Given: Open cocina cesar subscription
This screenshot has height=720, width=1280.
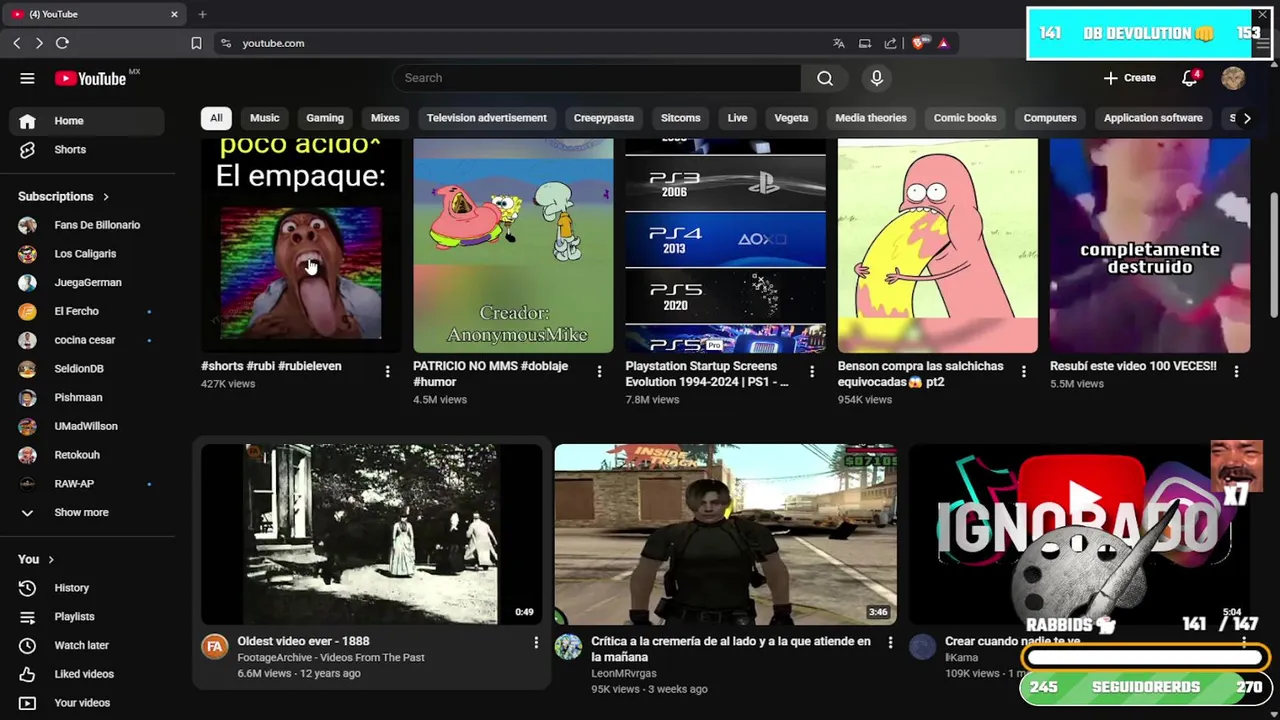Looking at the screenshot, I should click(87, 340).
